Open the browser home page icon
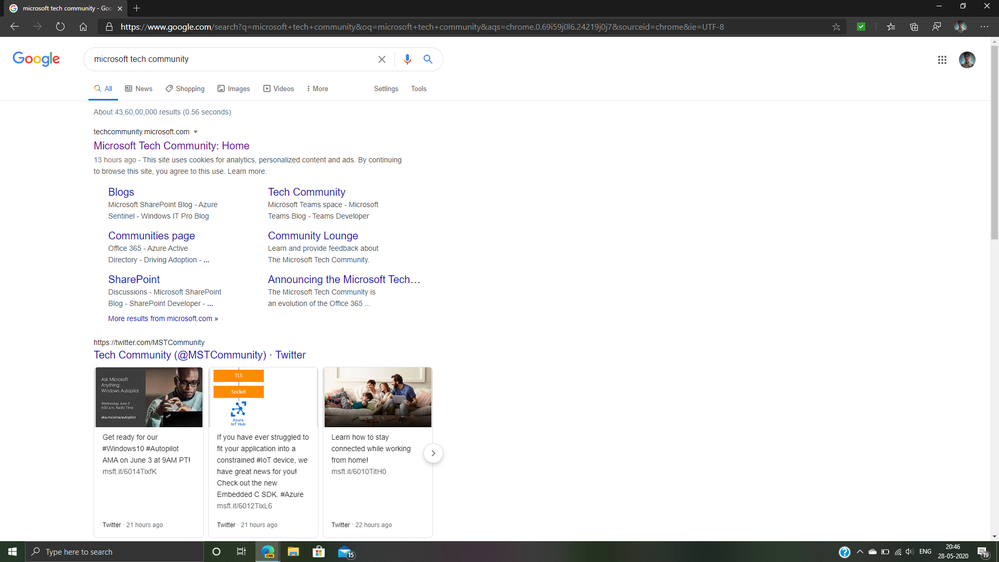 pos(83,27)
